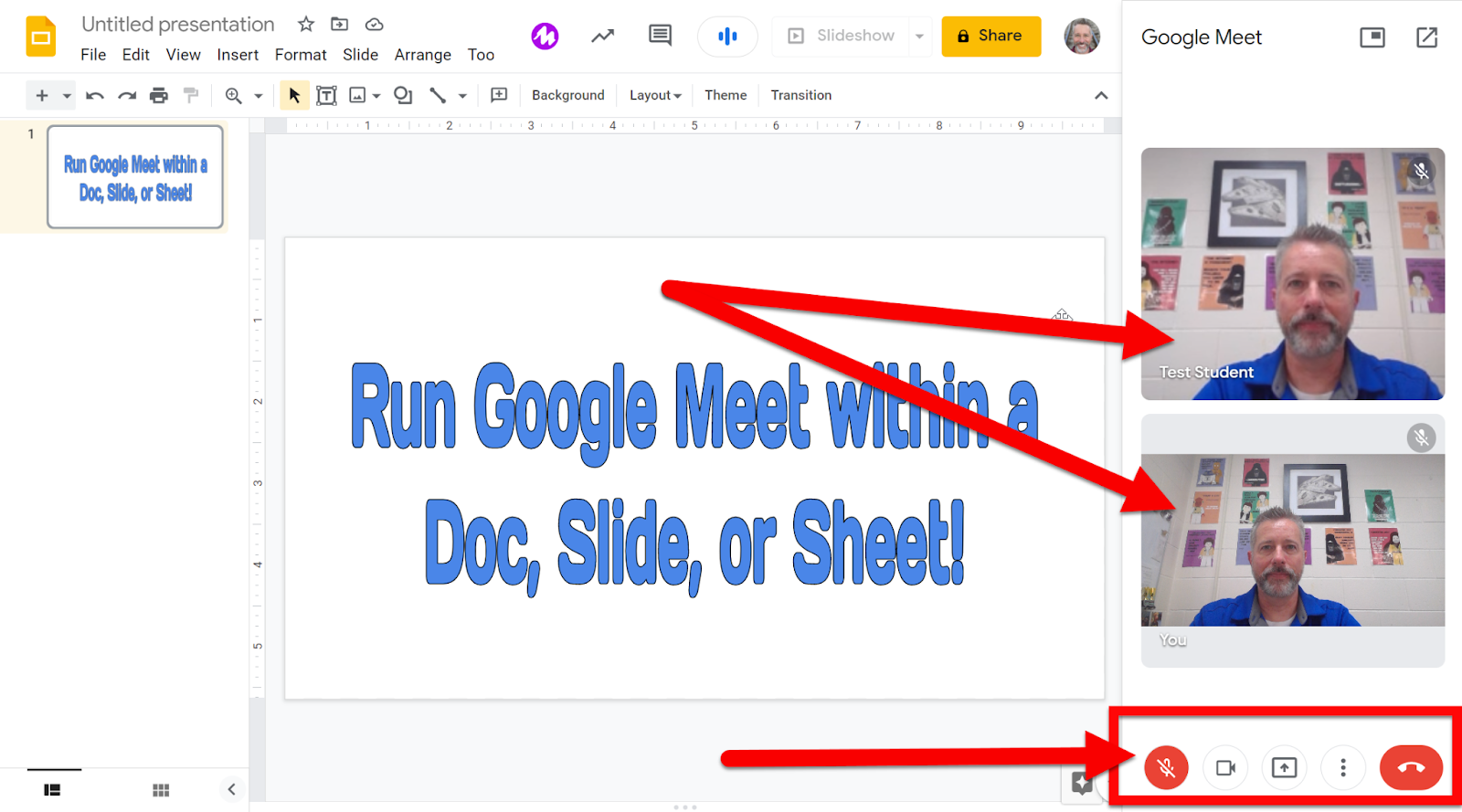Unmute the microphone in Meet
This screenshot has width=1462, height=812.
coord(1166,767)
